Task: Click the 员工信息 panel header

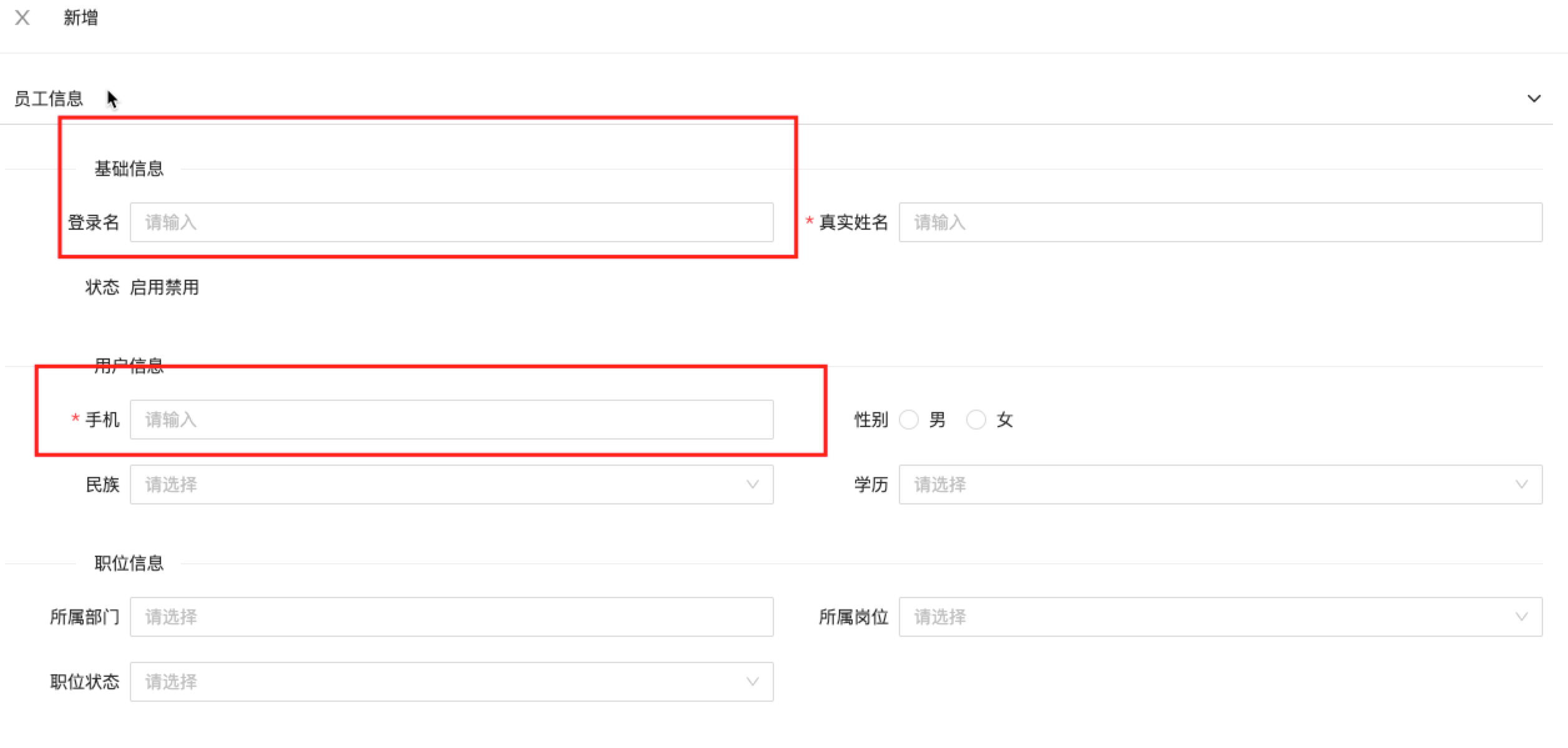Action: tap(49, 99)
